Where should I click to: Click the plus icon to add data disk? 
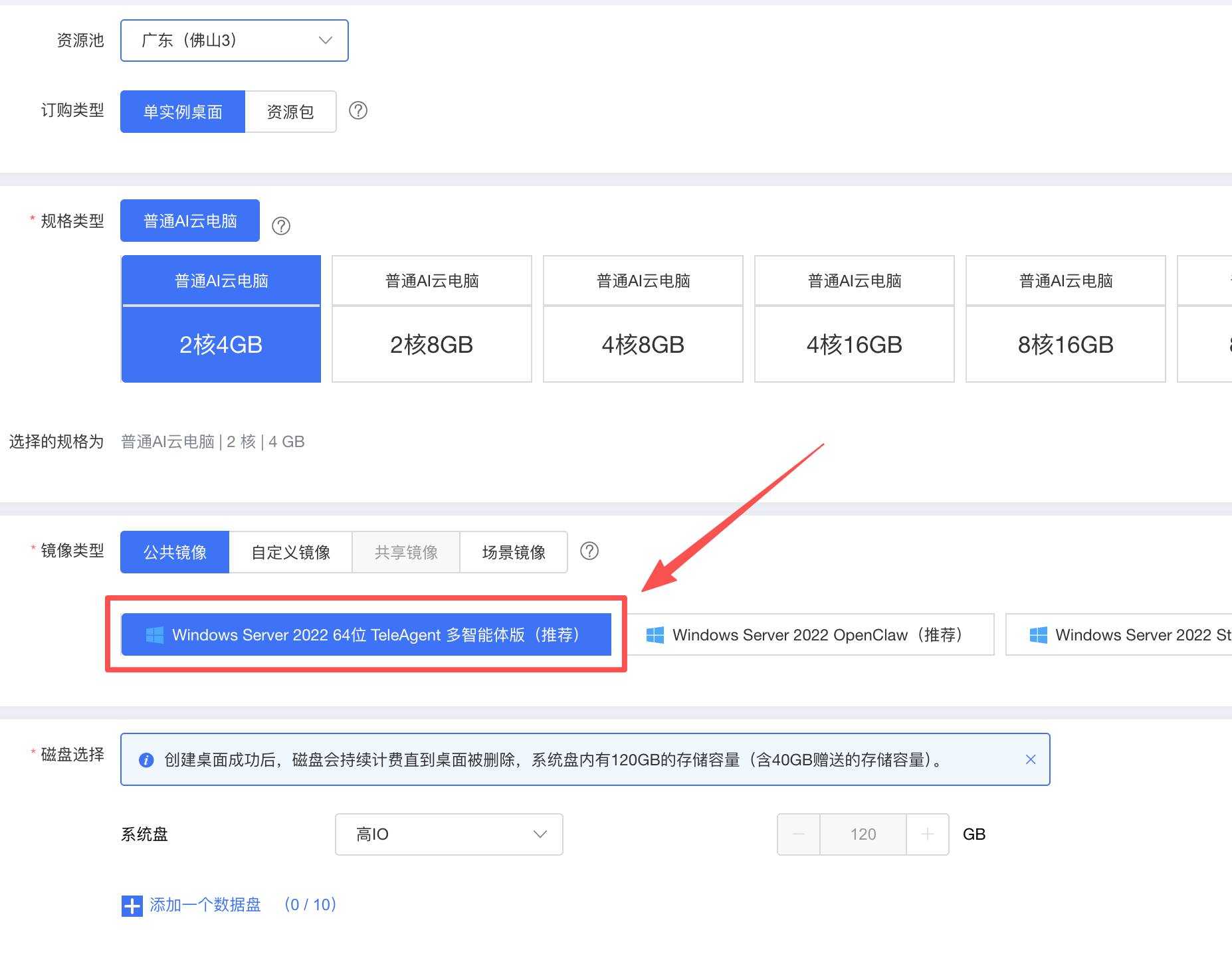point(132,906)
